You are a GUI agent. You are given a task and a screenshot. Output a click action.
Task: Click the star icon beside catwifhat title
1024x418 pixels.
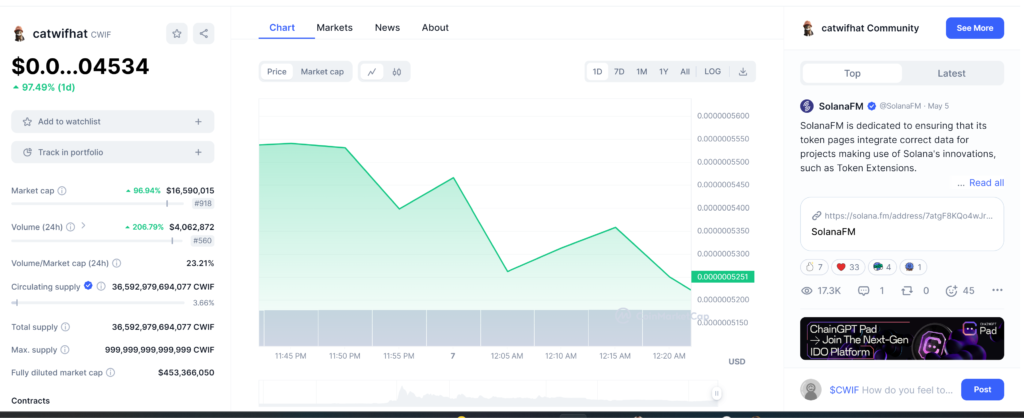pyautogui.click(x=177, y=33)
